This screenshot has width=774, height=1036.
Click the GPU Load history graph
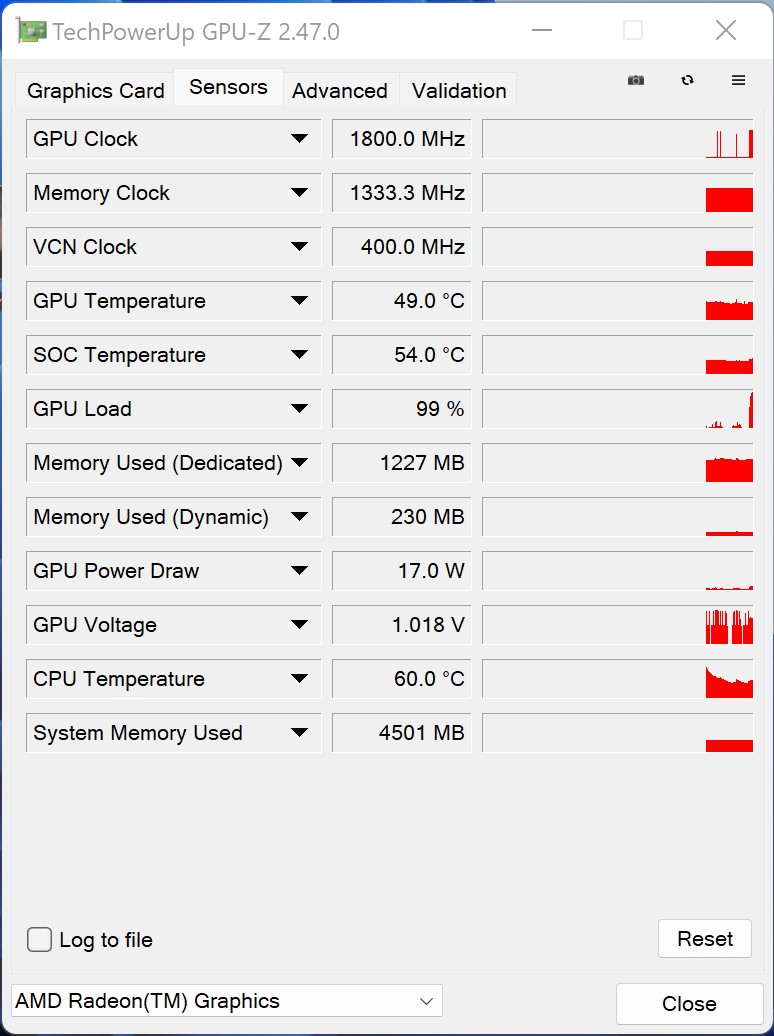(617, 409)
